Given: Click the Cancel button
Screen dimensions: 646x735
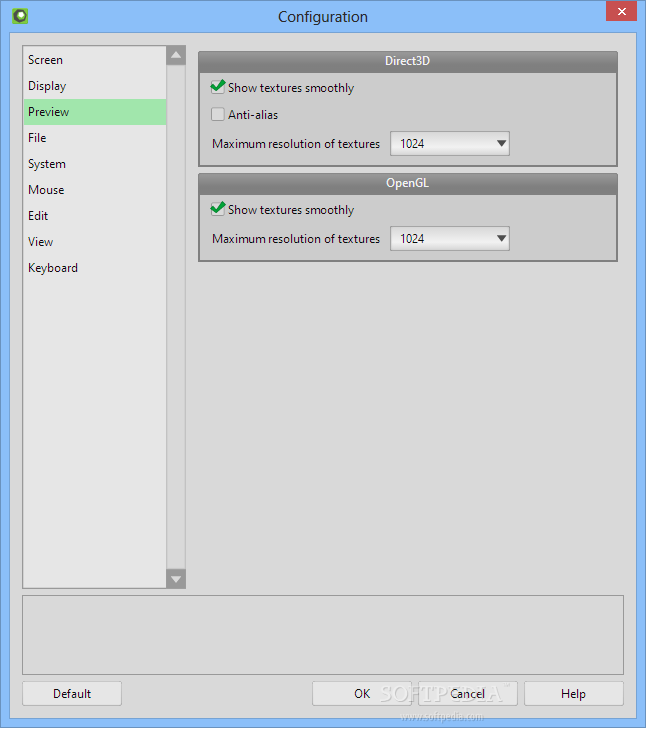Looking at the screenshot, I should 467,693.
